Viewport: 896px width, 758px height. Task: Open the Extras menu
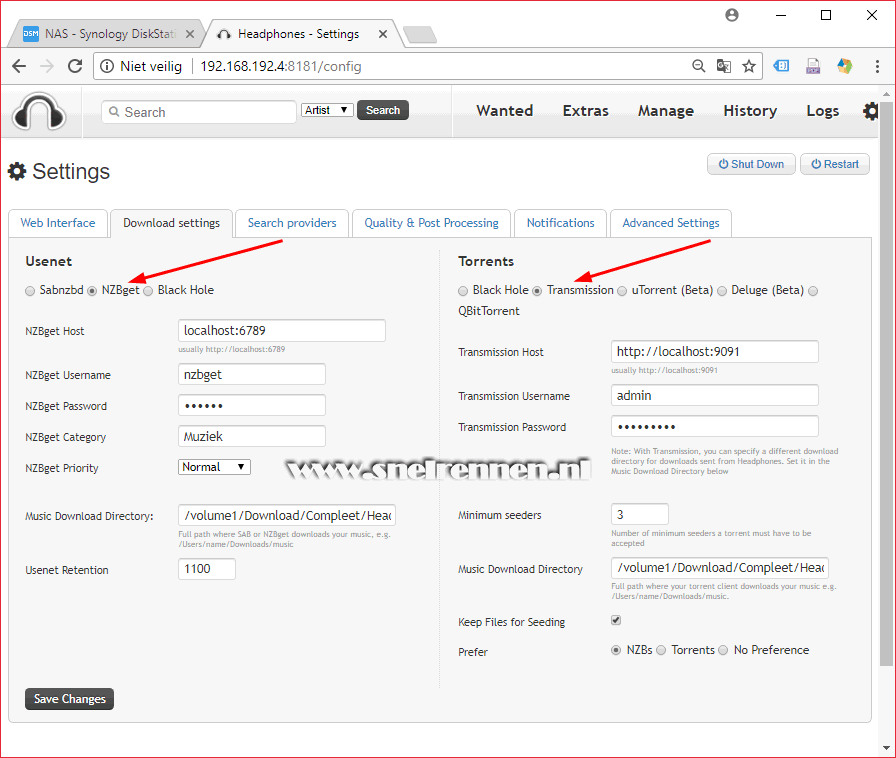click(x=586, y=111)
